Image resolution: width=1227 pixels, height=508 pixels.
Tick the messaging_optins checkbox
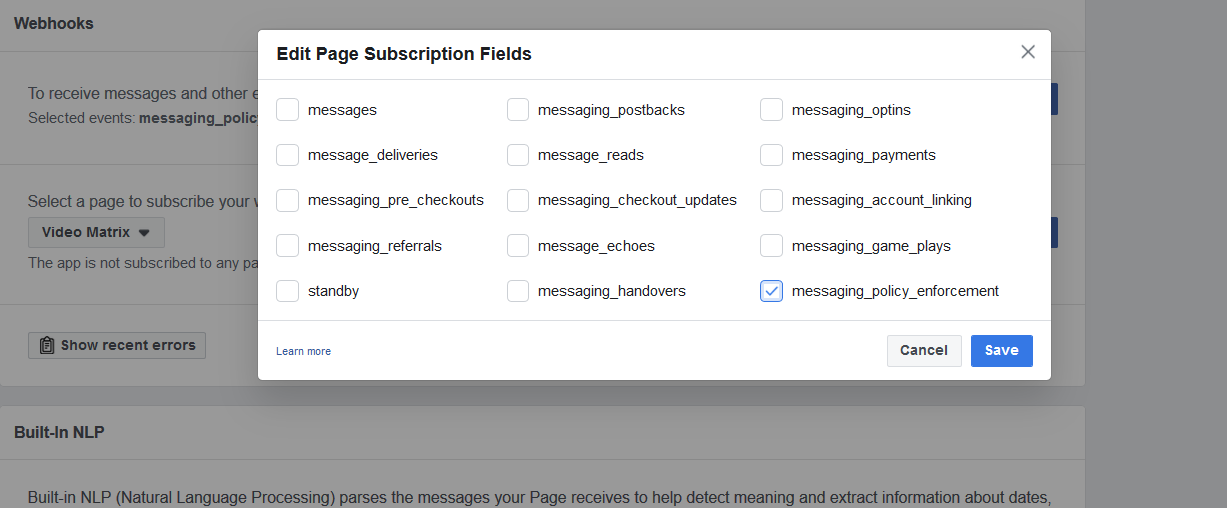[771, 110]
